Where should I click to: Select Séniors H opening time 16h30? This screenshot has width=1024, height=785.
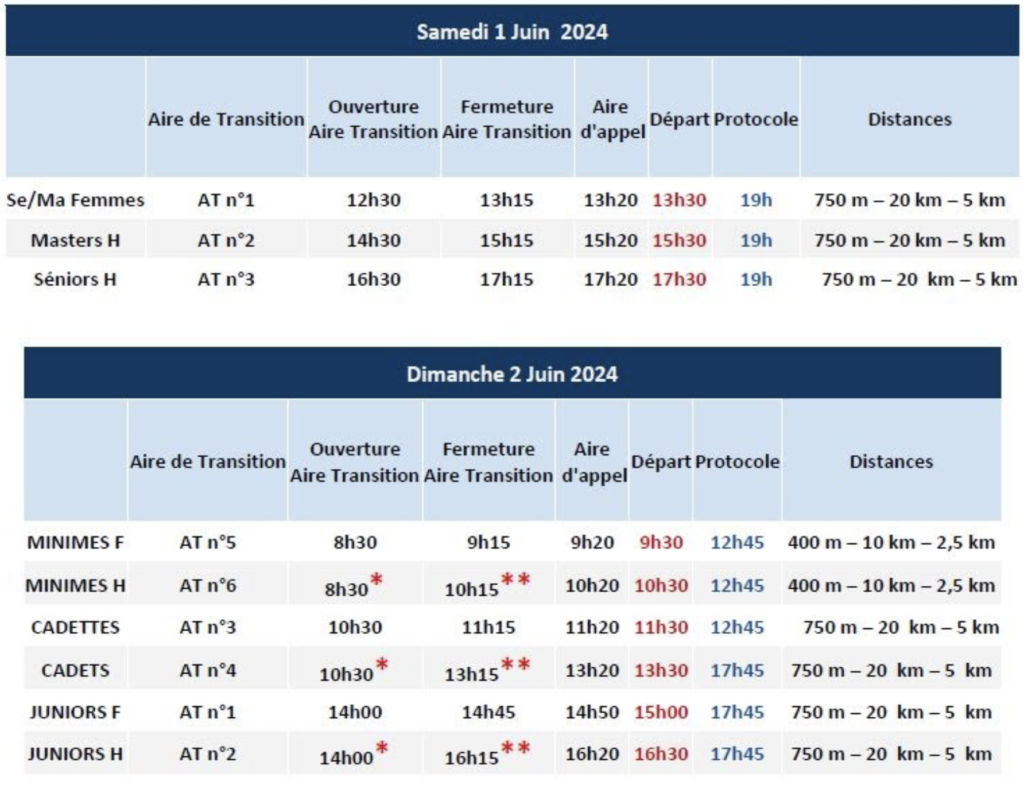(x=373, y=280)
